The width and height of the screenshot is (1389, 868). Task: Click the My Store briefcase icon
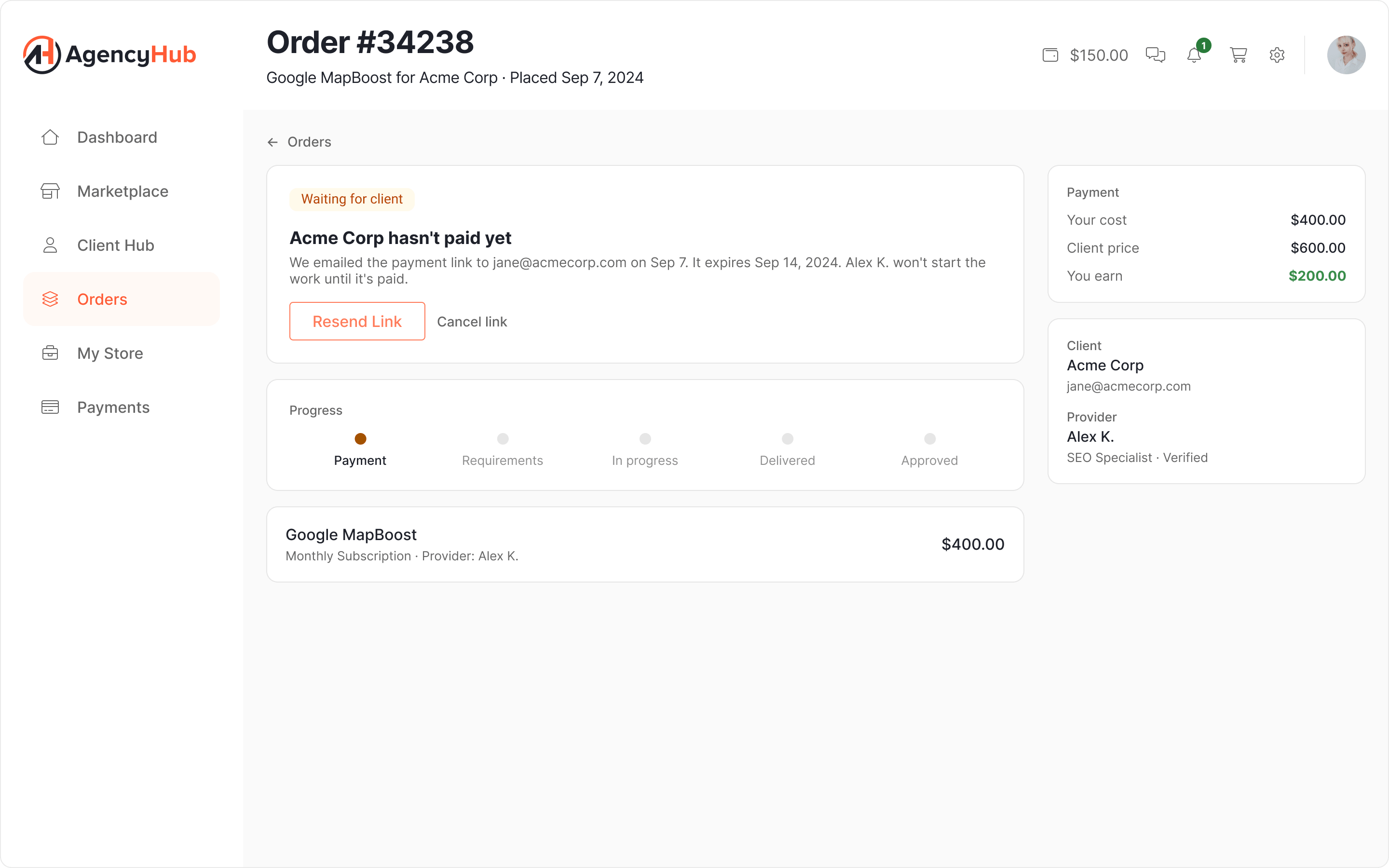click(x=50, y=353)
